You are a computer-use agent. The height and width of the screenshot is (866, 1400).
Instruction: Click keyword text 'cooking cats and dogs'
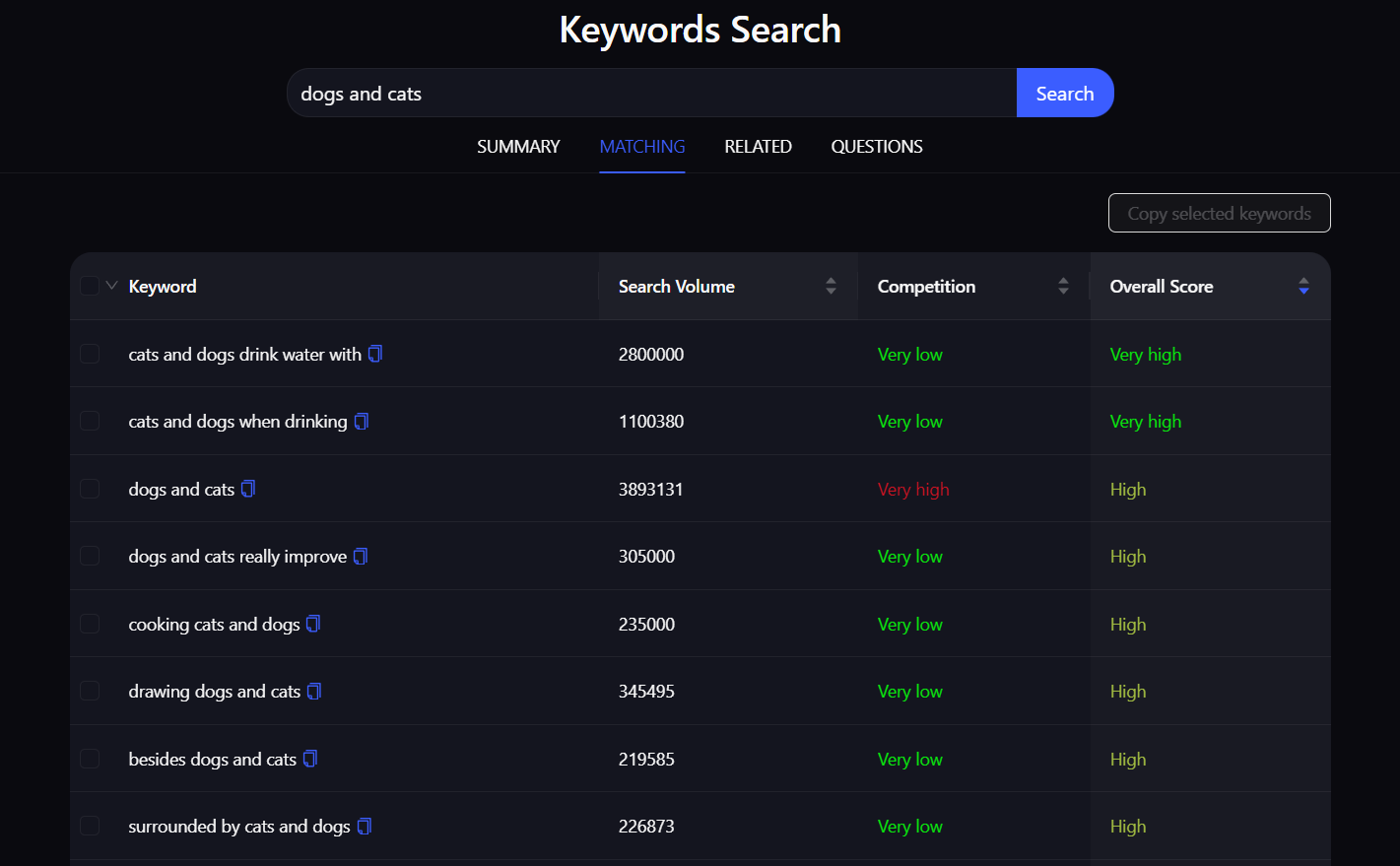point(214,625)
